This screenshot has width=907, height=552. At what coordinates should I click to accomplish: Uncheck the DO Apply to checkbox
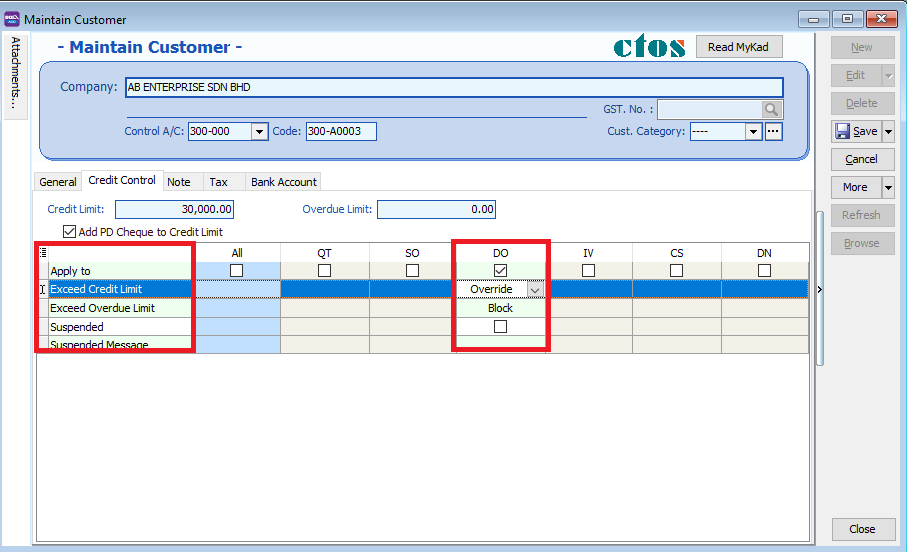pyautogui.click(x=501, y=271)
